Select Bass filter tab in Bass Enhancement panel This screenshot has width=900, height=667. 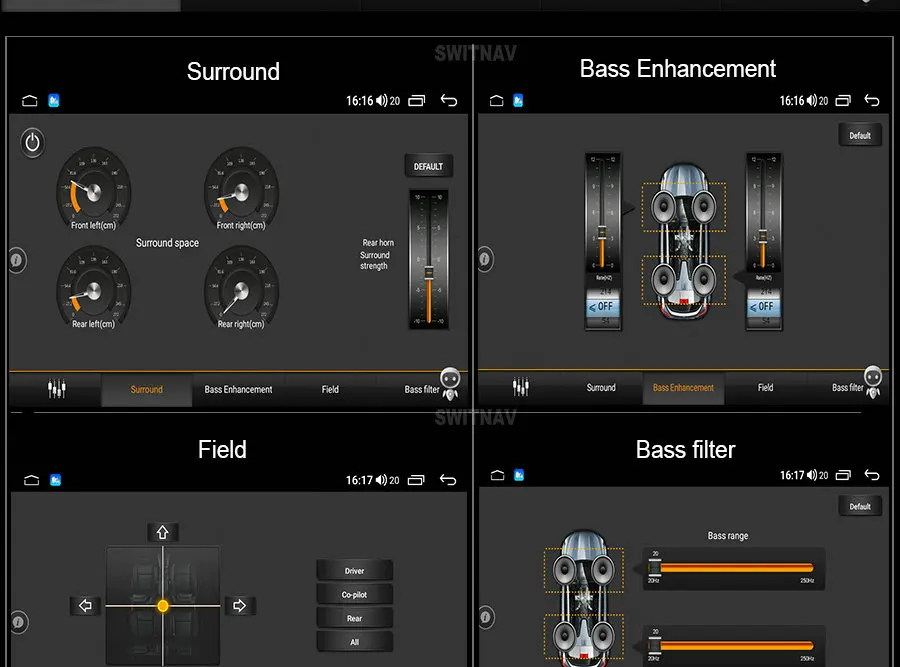pos(847,387)
